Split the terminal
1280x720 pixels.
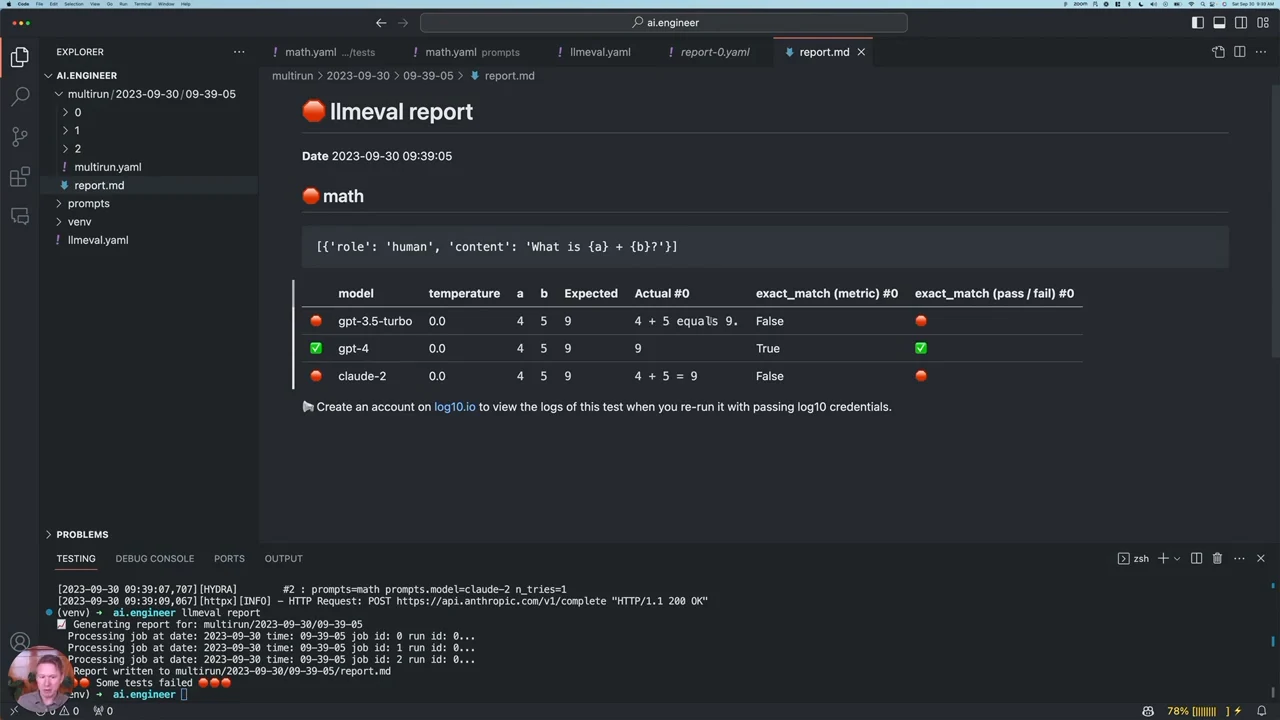[x=1196, y=558]
